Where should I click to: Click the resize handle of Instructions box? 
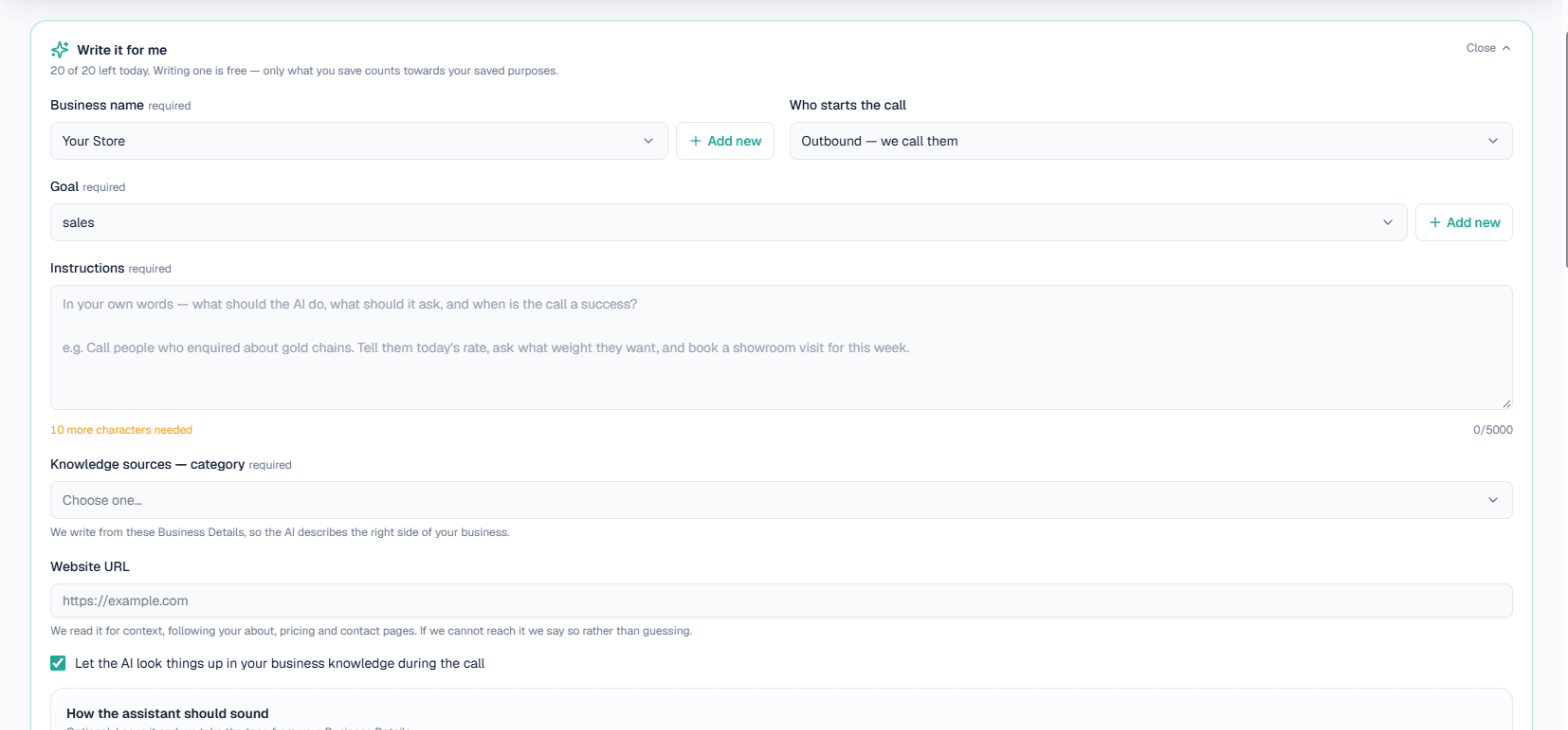pos(1506,403)
